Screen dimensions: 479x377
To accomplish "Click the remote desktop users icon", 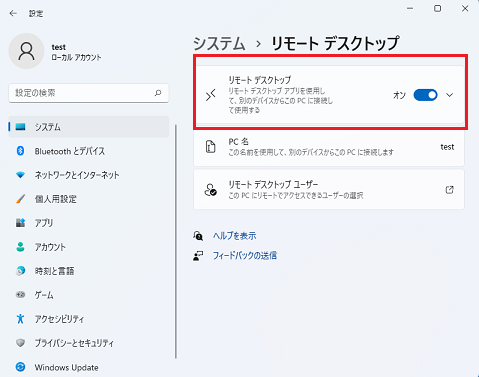I will [211, 190].
